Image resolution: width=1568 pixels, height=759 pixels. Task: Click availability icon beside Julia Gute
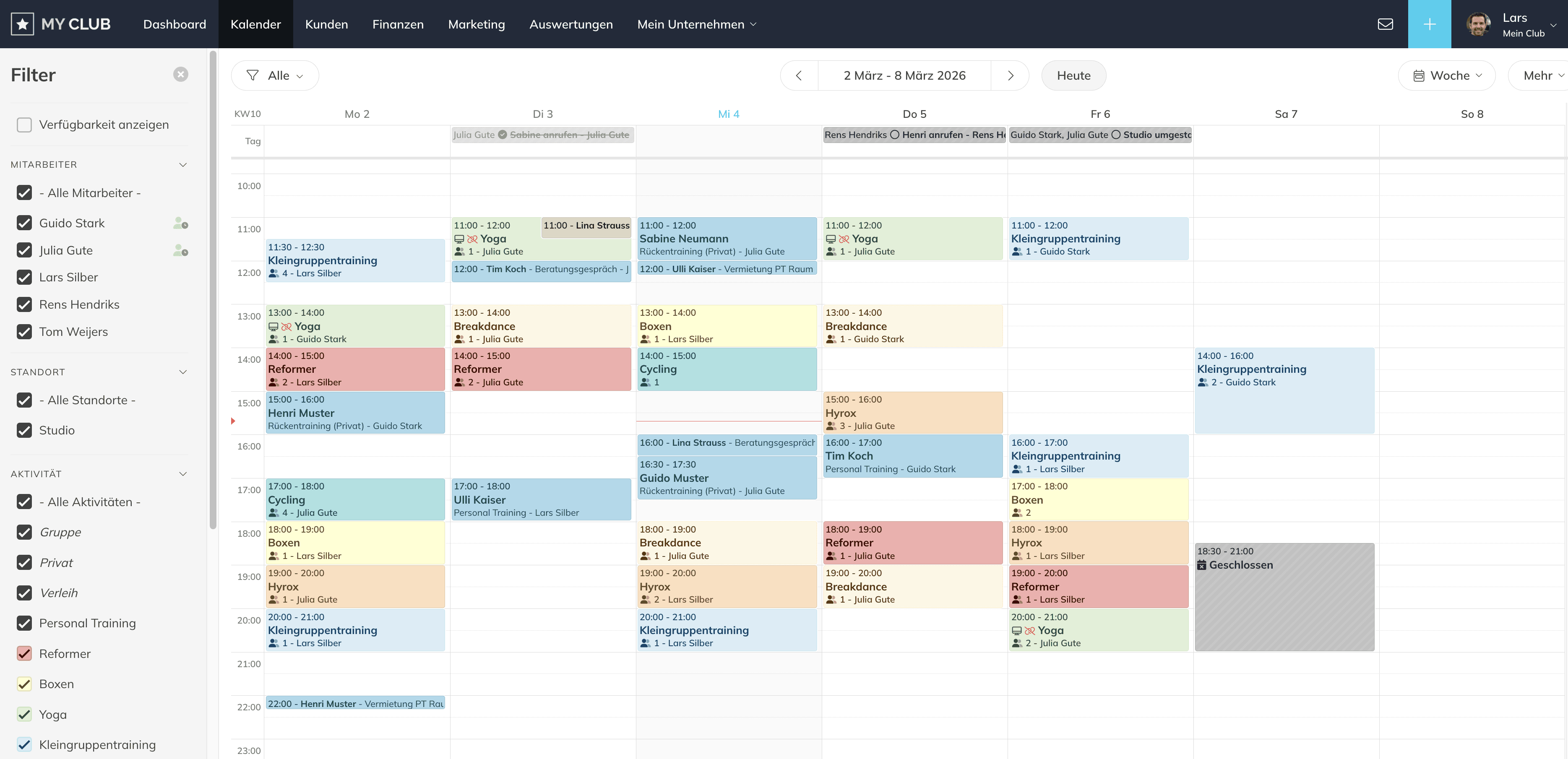pos(180,250)
